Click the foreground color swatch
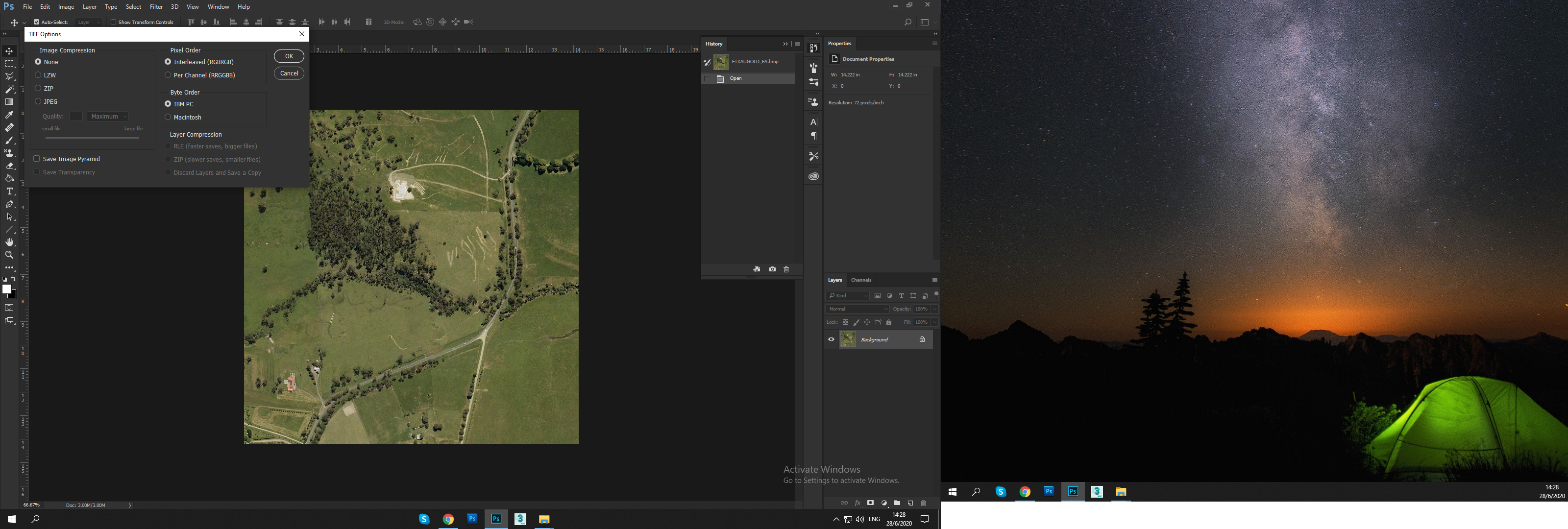 point(6,289)
